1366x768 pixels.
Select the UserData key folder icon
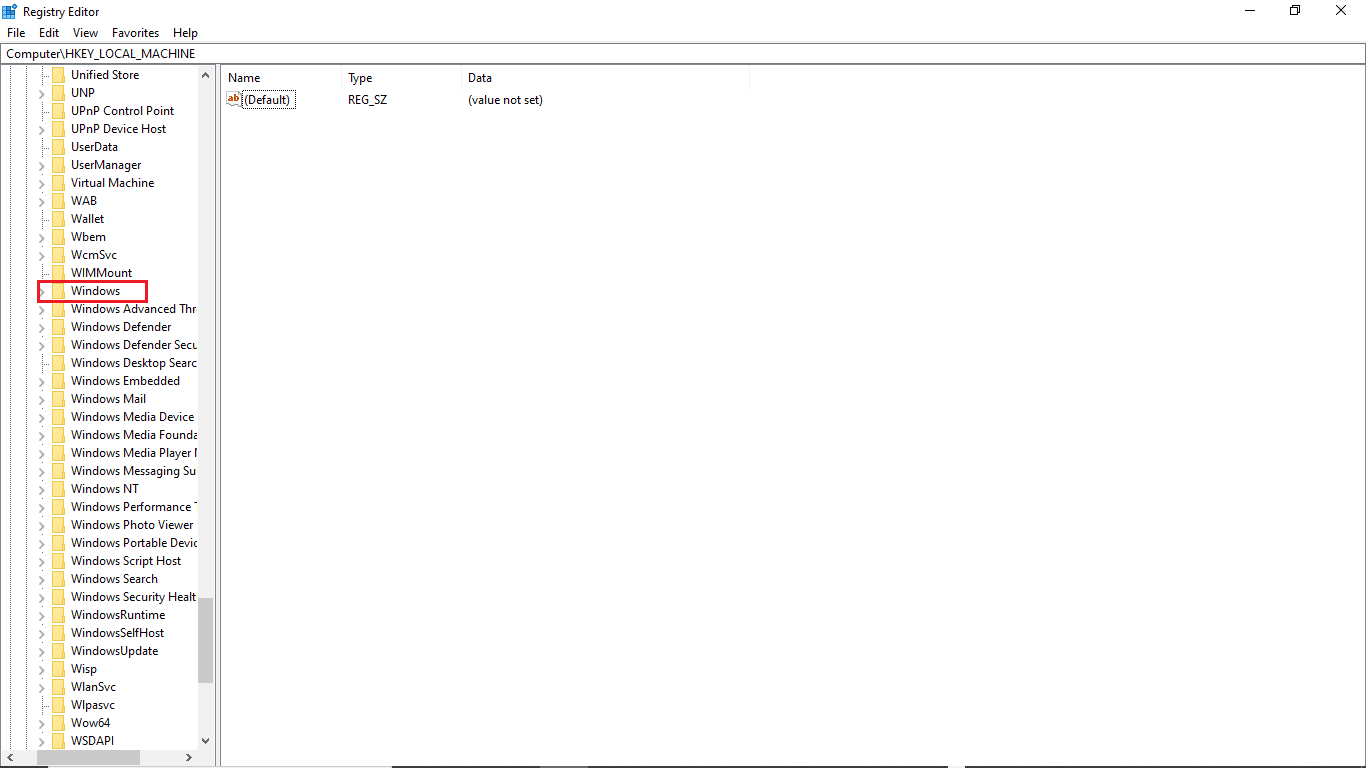coord(58,147)
